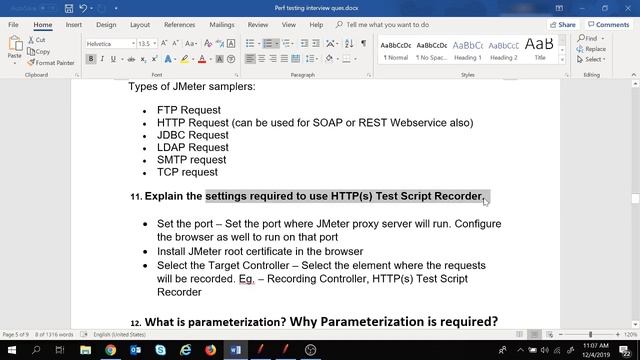640x360 pixels.
Task: Click Replace in Editing group
Action: [591, 49]
